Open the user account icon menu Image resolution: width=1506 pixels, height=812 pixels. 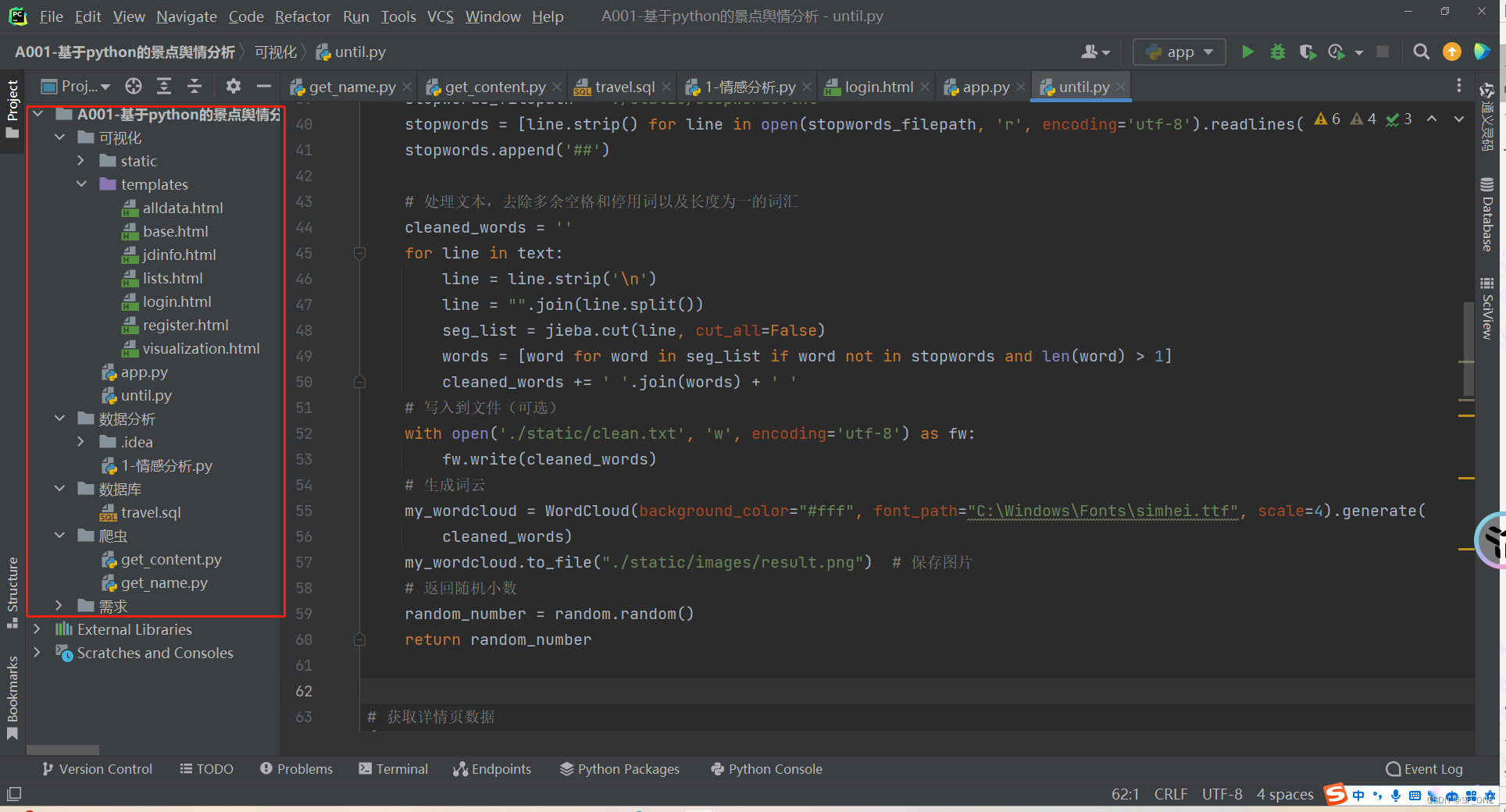pyautogui.click(x=1095, y=52)
